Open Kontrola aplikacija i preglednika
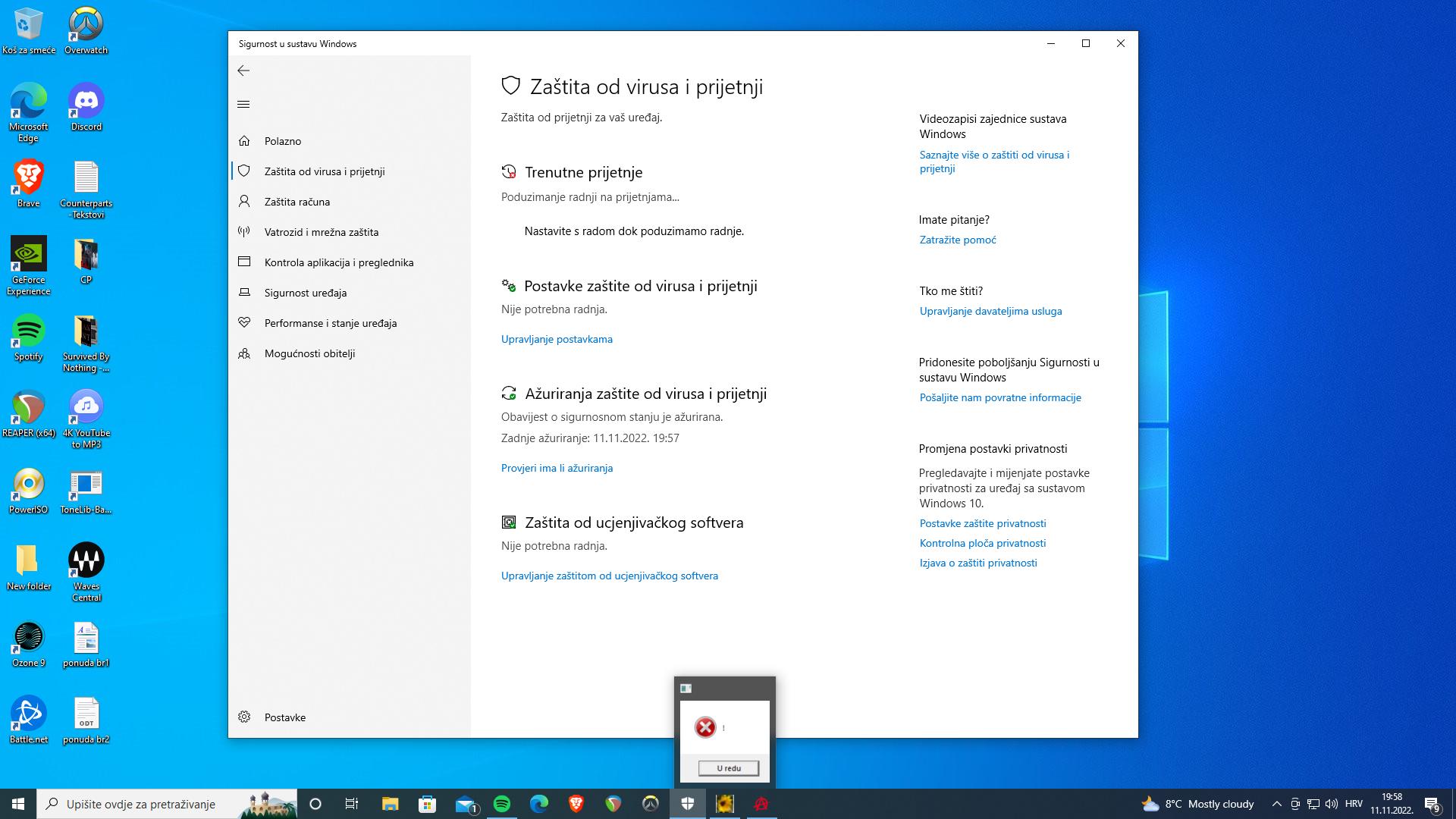This screenshot has height=819, width=1456. tap(338, 262)
